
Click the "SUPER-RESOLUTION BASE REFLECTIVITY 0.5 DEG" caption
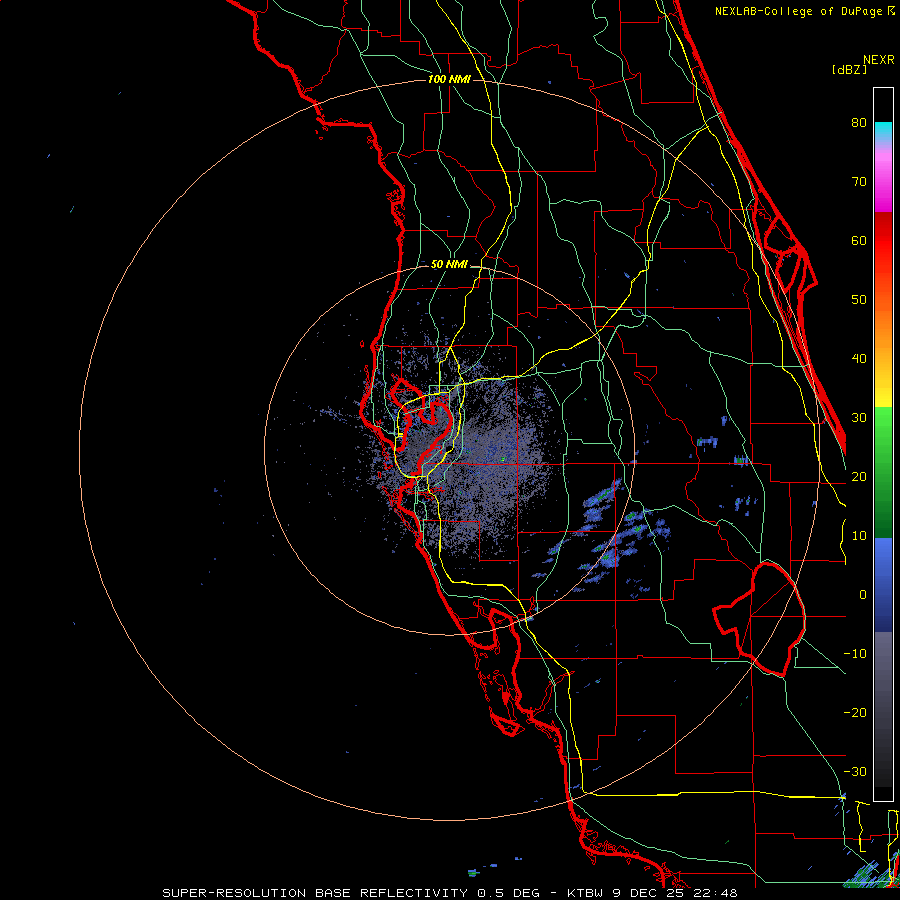(351, 893)
